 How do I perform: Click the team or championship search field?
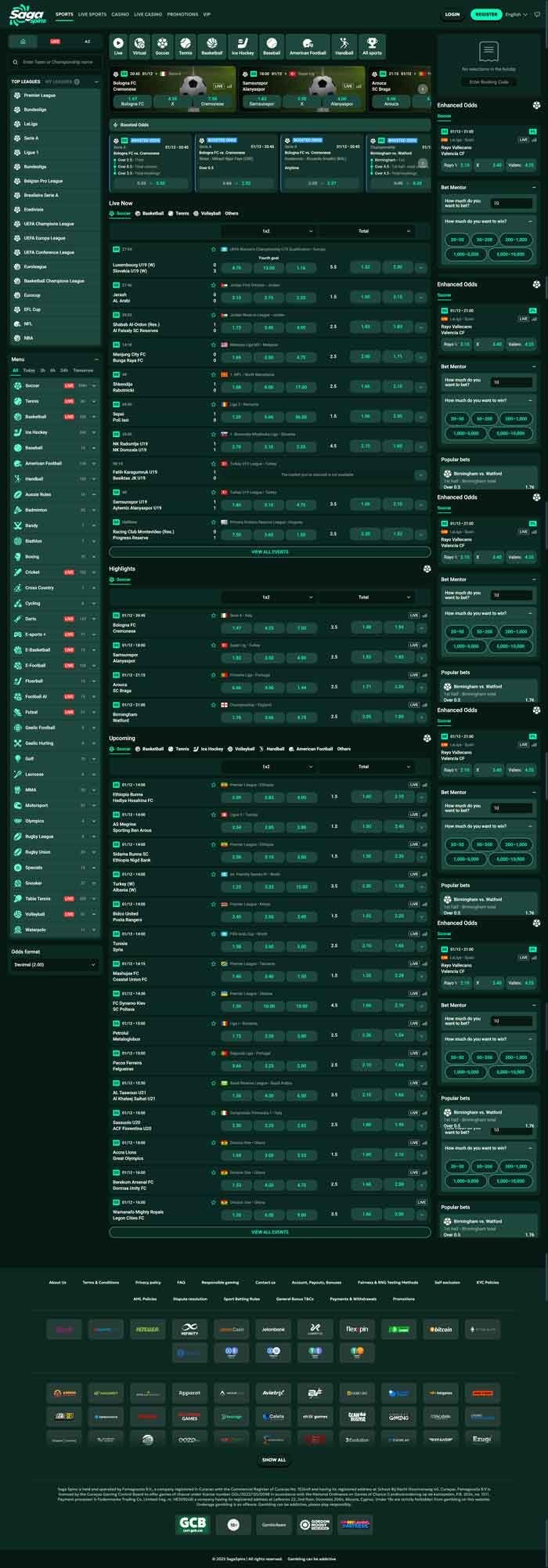[55, 61]
